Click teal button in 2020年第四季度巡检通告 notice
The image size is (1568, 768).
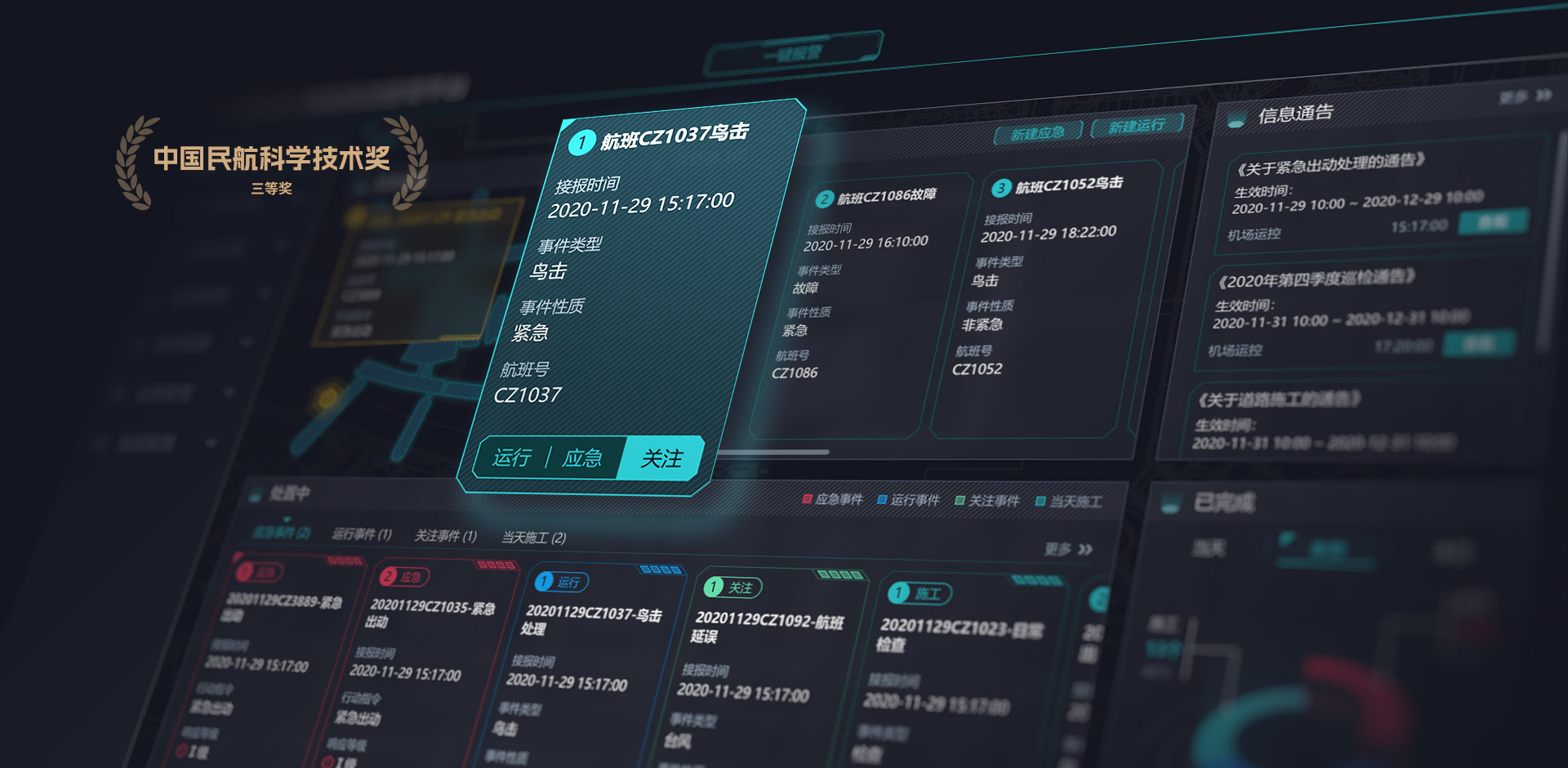tap(1479, 344)
